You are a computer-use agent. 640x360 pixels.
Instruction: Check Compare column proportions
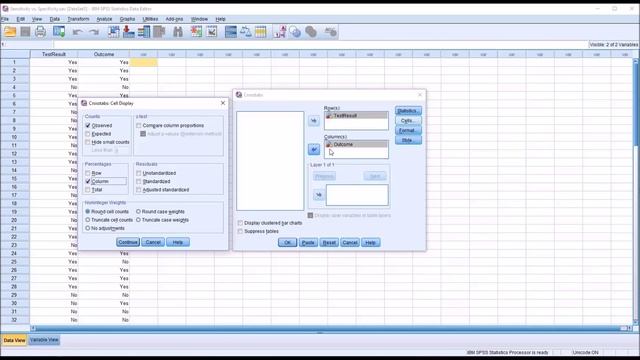coord(139,126)
